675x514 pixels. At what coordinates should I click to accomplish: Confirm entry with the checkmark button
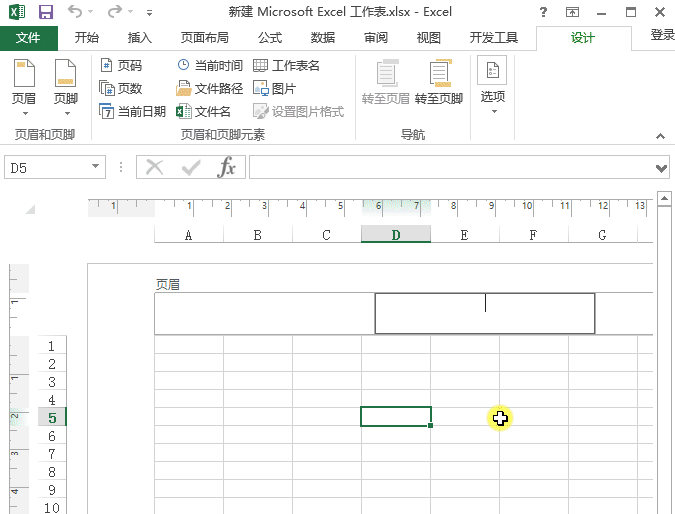pyautogui.click(x=191, y=167)
